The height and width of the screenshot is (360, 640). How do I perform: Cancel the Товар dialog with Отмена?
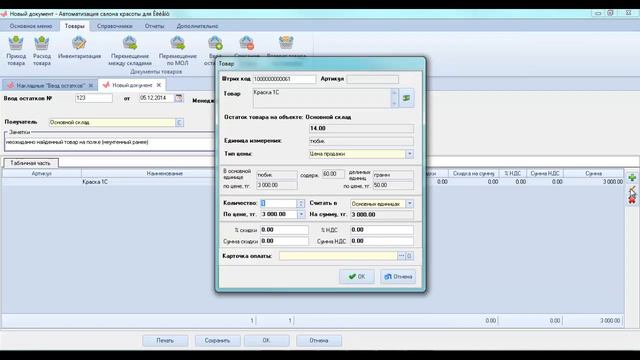coord(398,277)
